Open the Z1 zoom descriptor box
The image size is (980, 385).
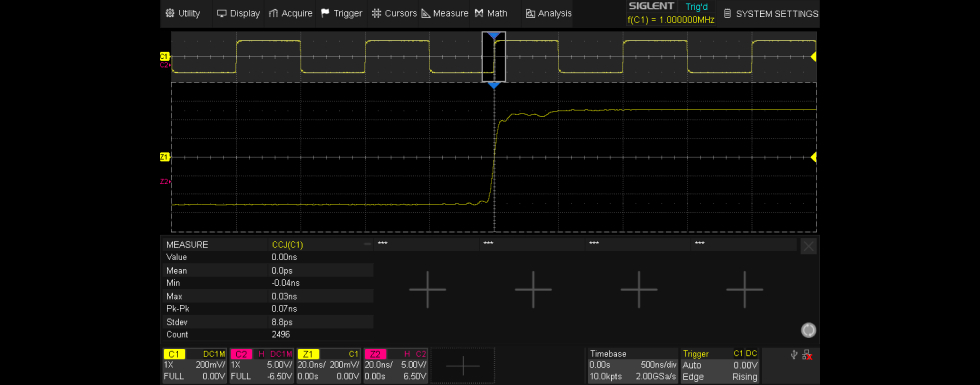click(329, 366)
